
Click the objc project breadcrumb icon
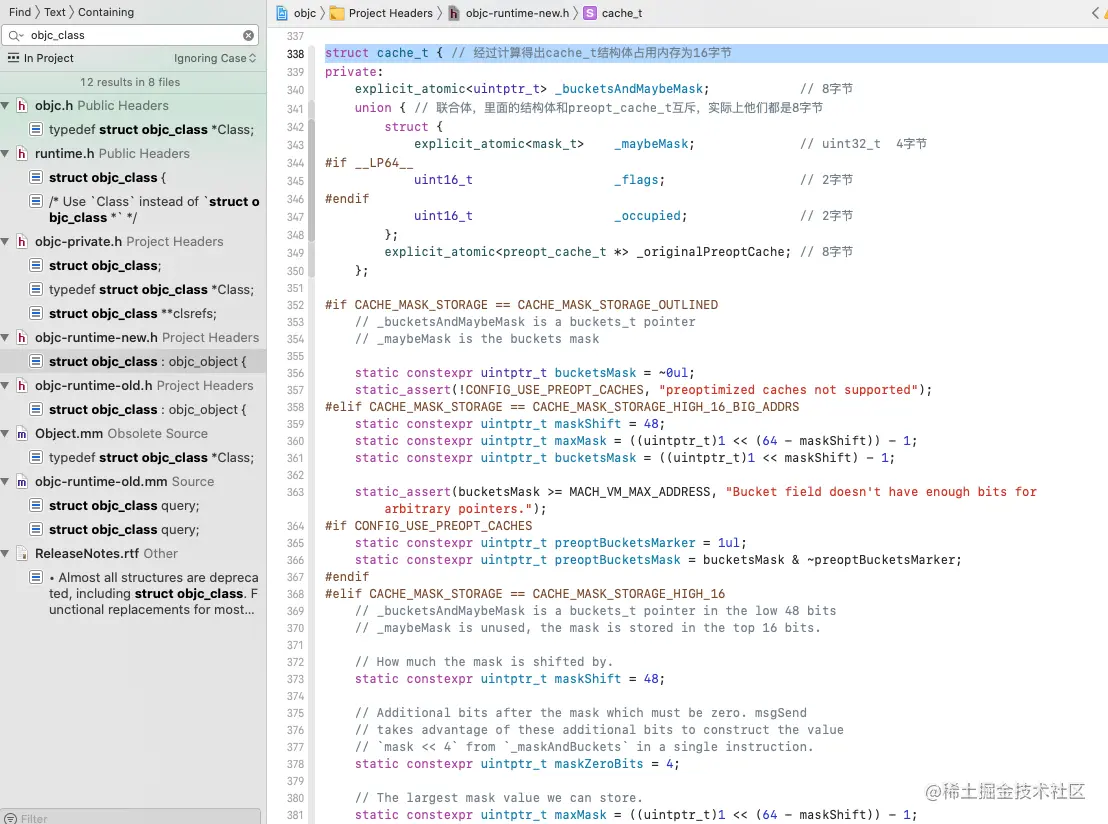[282, 13]
